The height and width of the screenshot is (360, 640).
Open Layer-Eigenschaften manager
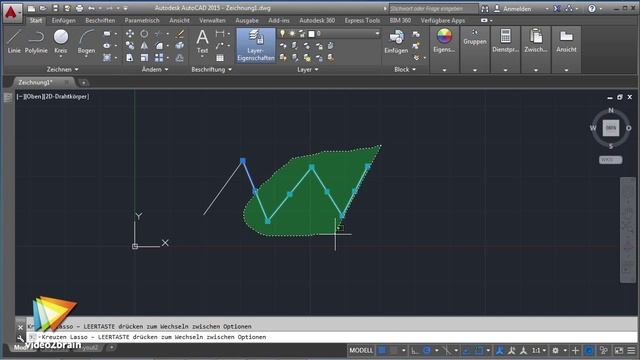tap(256, 45)
